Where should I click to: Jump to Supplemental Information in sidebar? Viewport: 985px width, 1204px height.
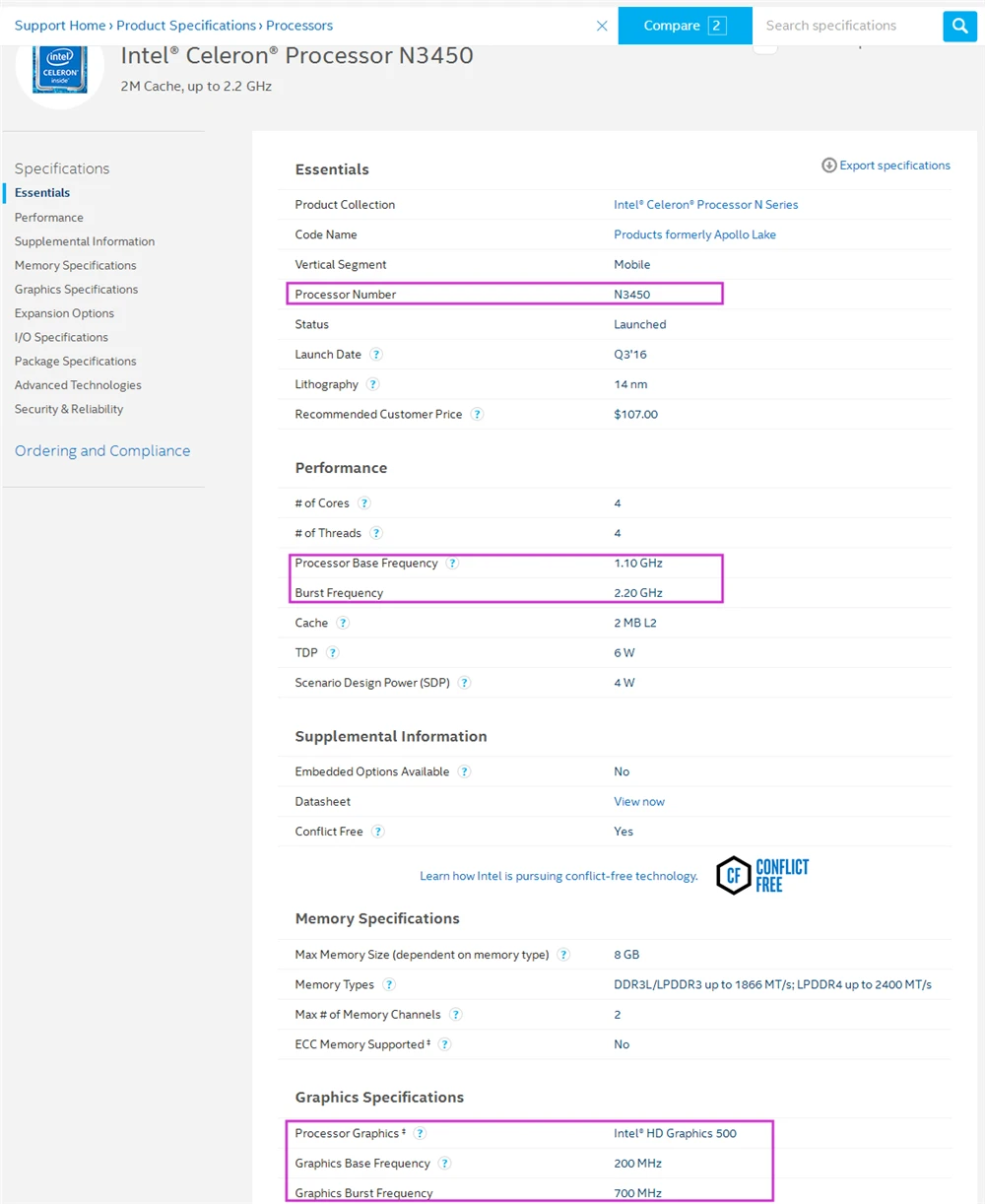tap(85, 241)
